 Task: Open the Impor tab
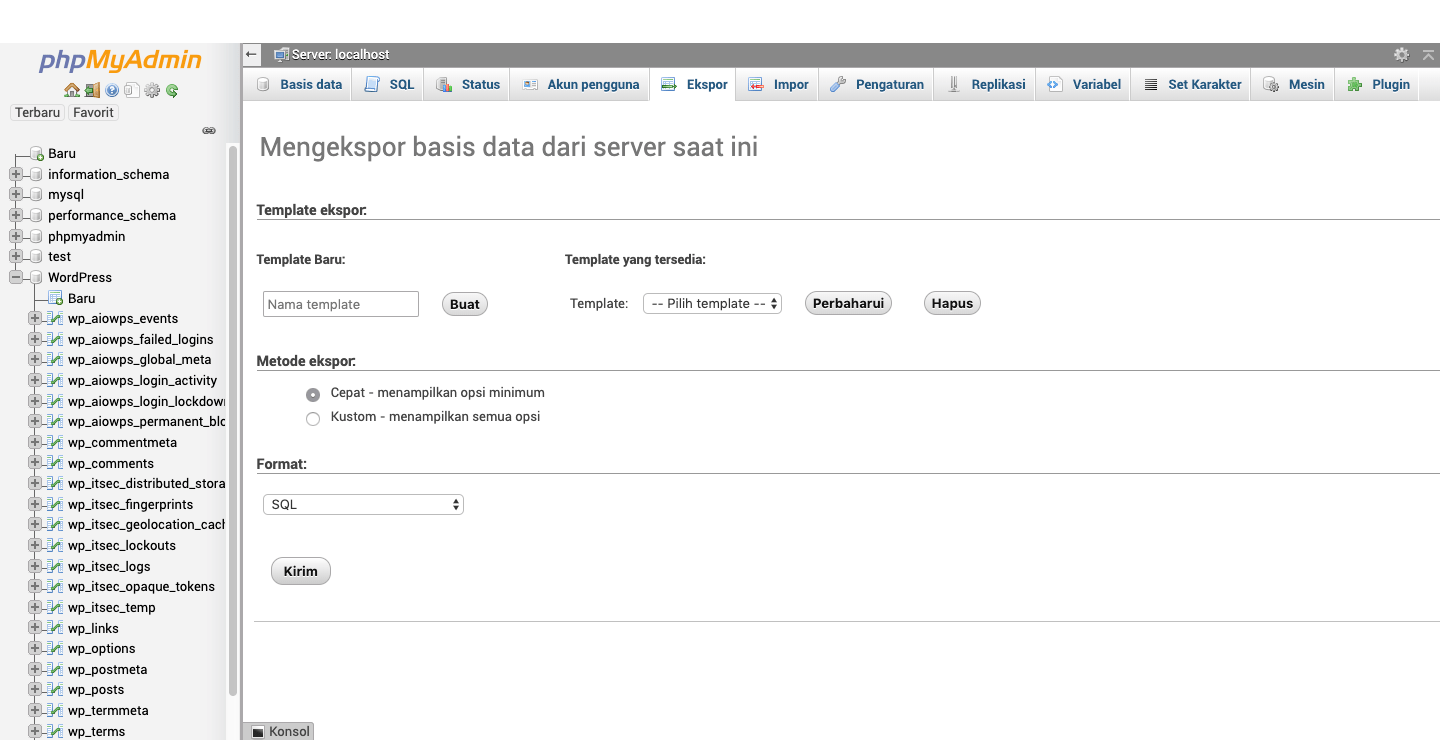(778, 85)
